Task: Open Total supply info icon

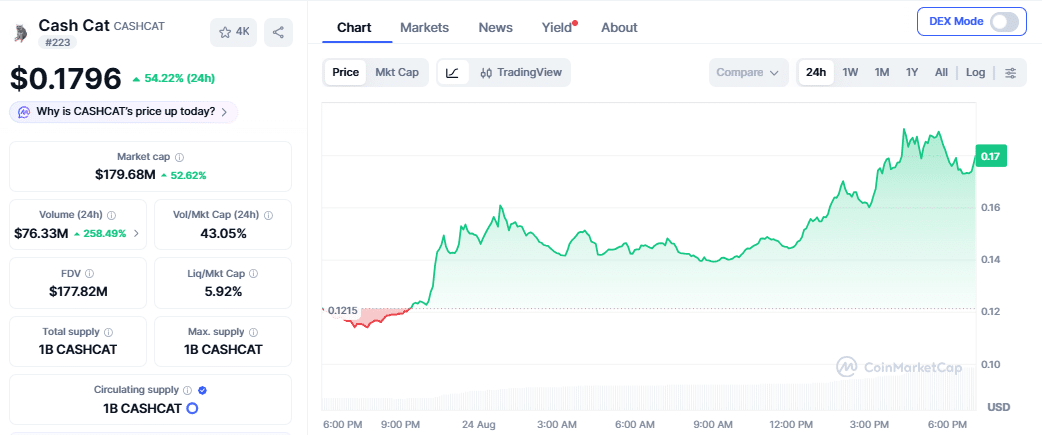Action: [108, 332]
